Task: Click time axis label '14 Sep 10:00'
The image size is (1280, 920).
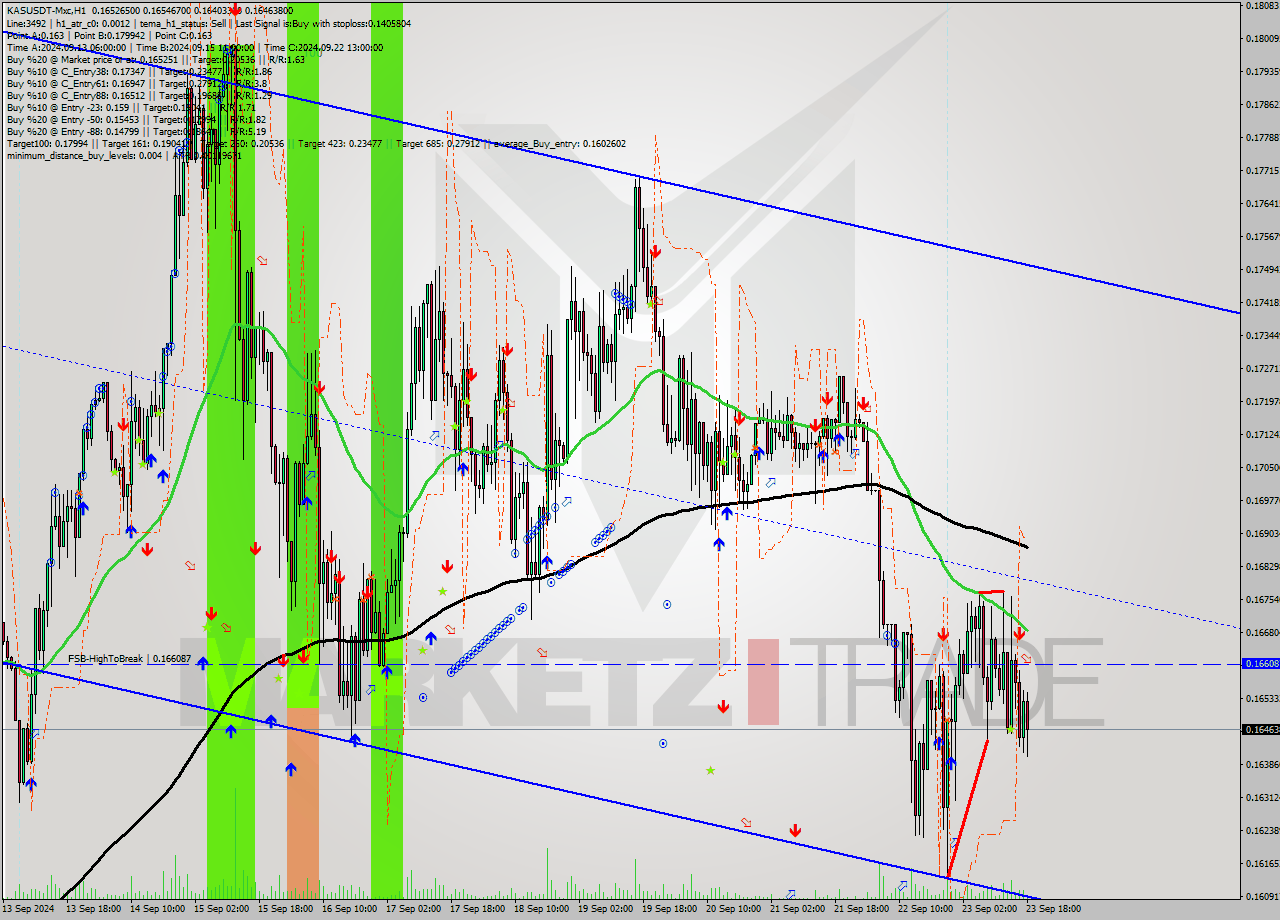Action: 158,909
